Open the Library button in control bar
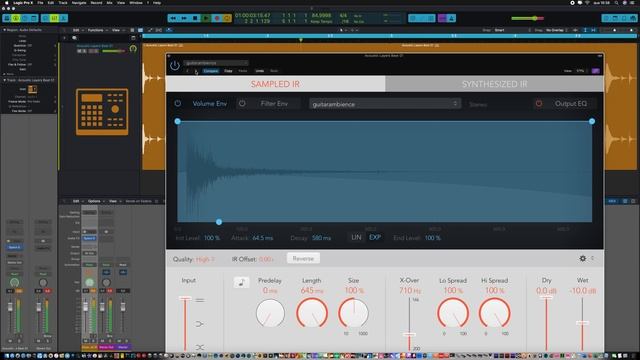 (7, 18)
